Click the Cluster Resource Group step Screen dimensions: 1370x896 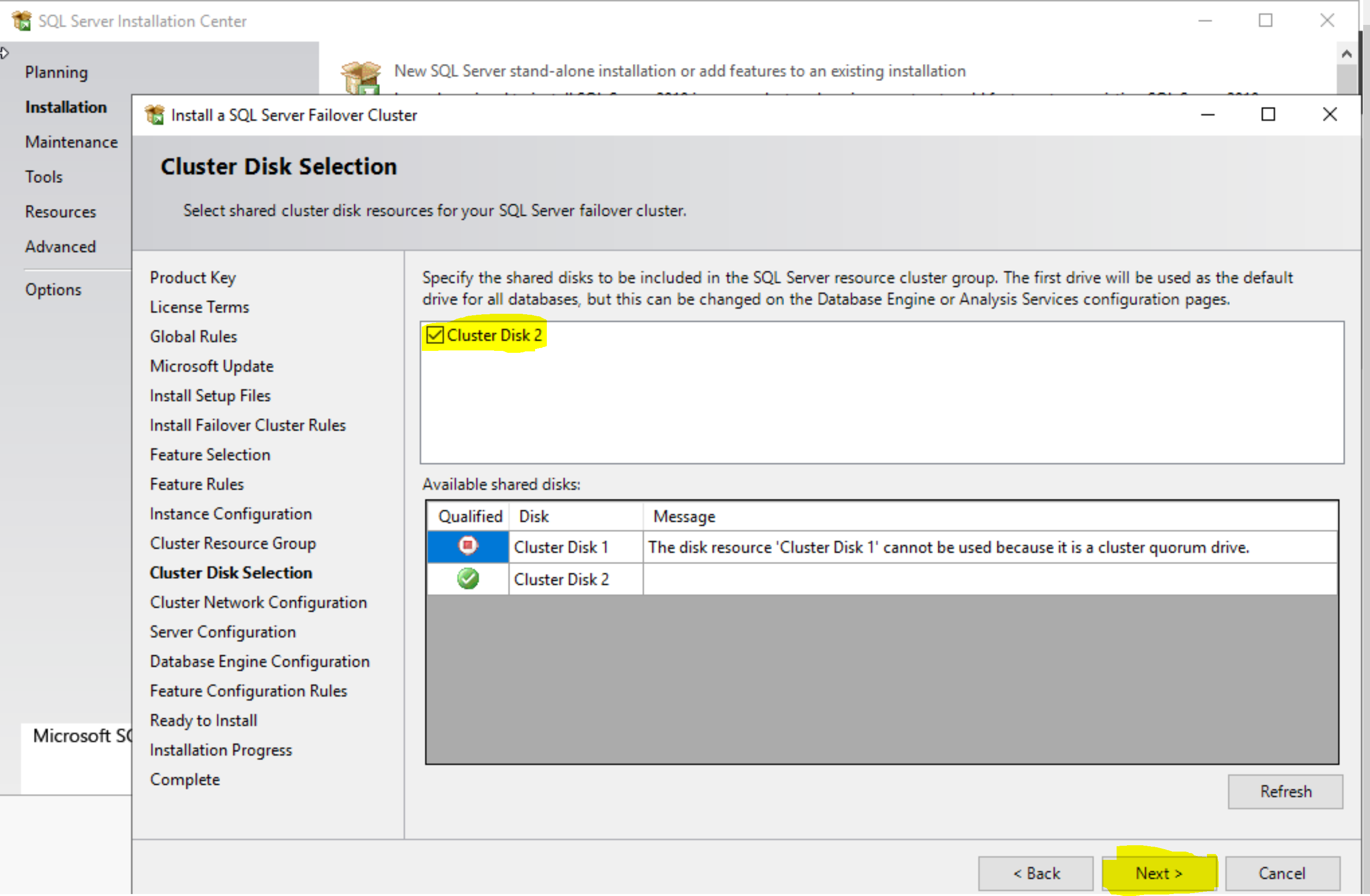point(232,543)
